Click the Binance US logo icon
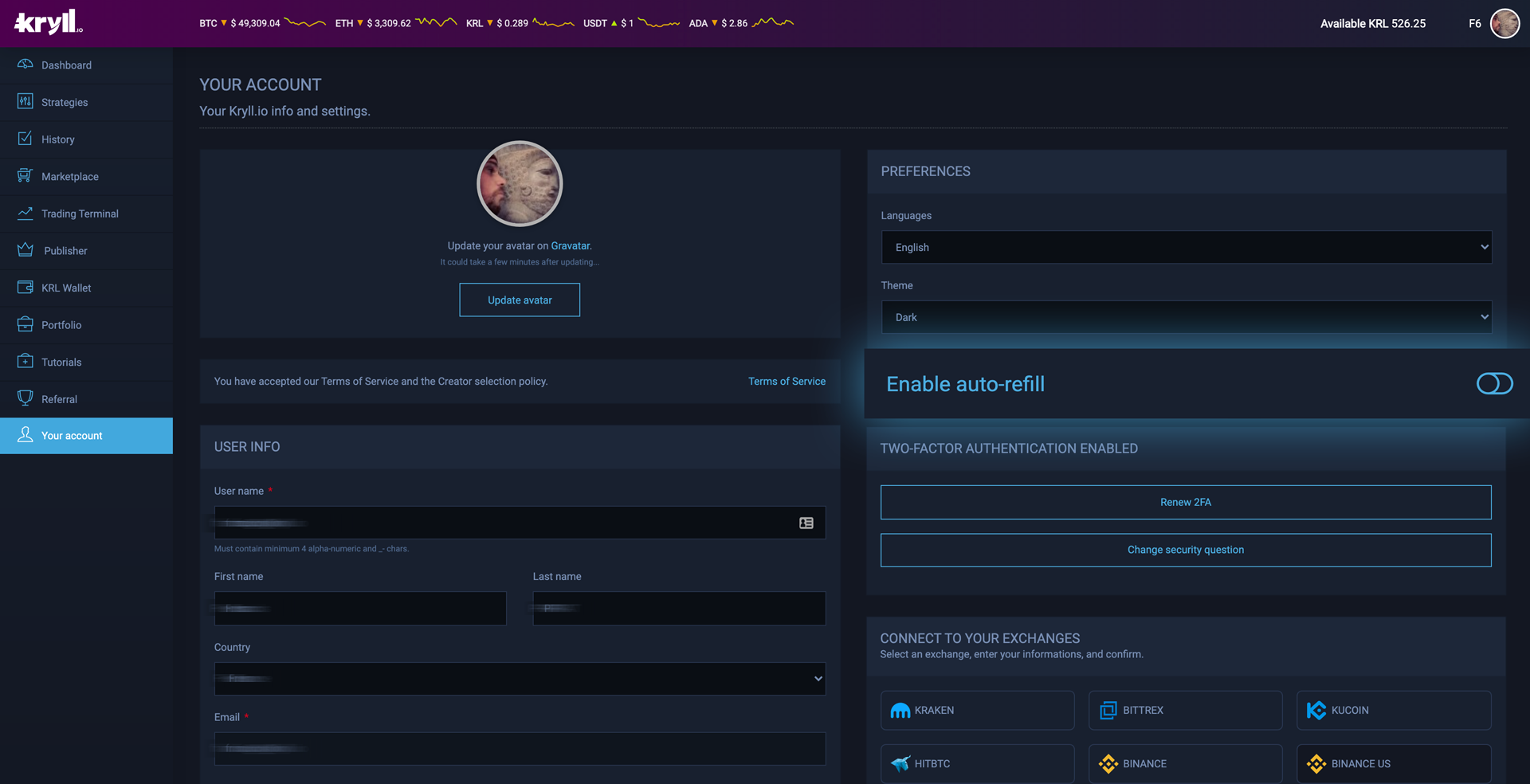Screen dimensions: 1530x784 (x=1316, y=763)
